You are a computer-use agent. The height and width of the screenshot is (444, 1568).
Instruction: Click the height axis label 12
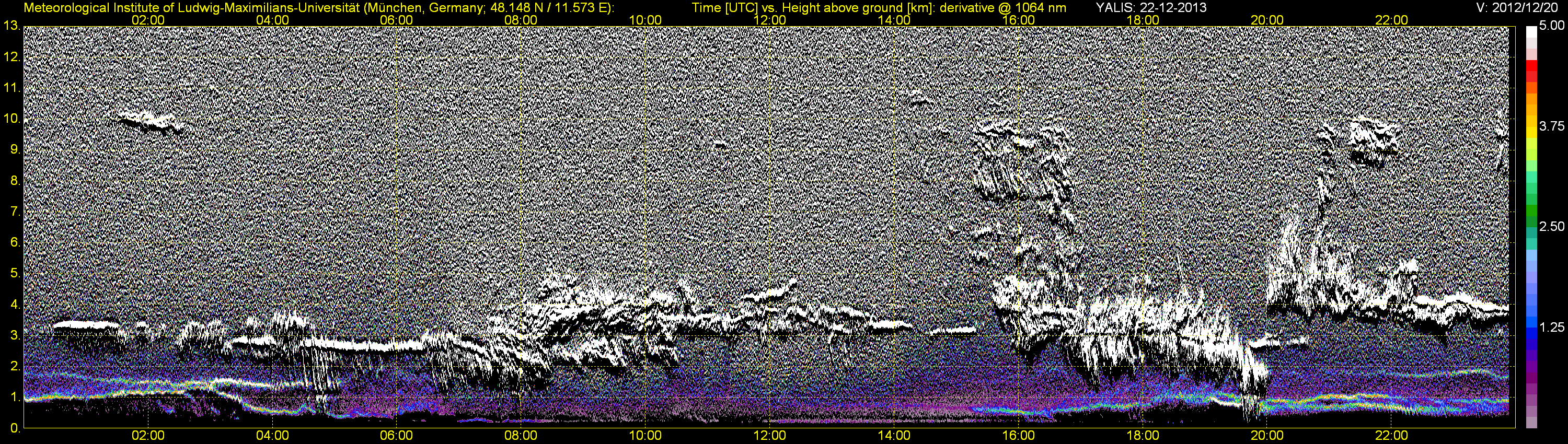coord(11,57)
